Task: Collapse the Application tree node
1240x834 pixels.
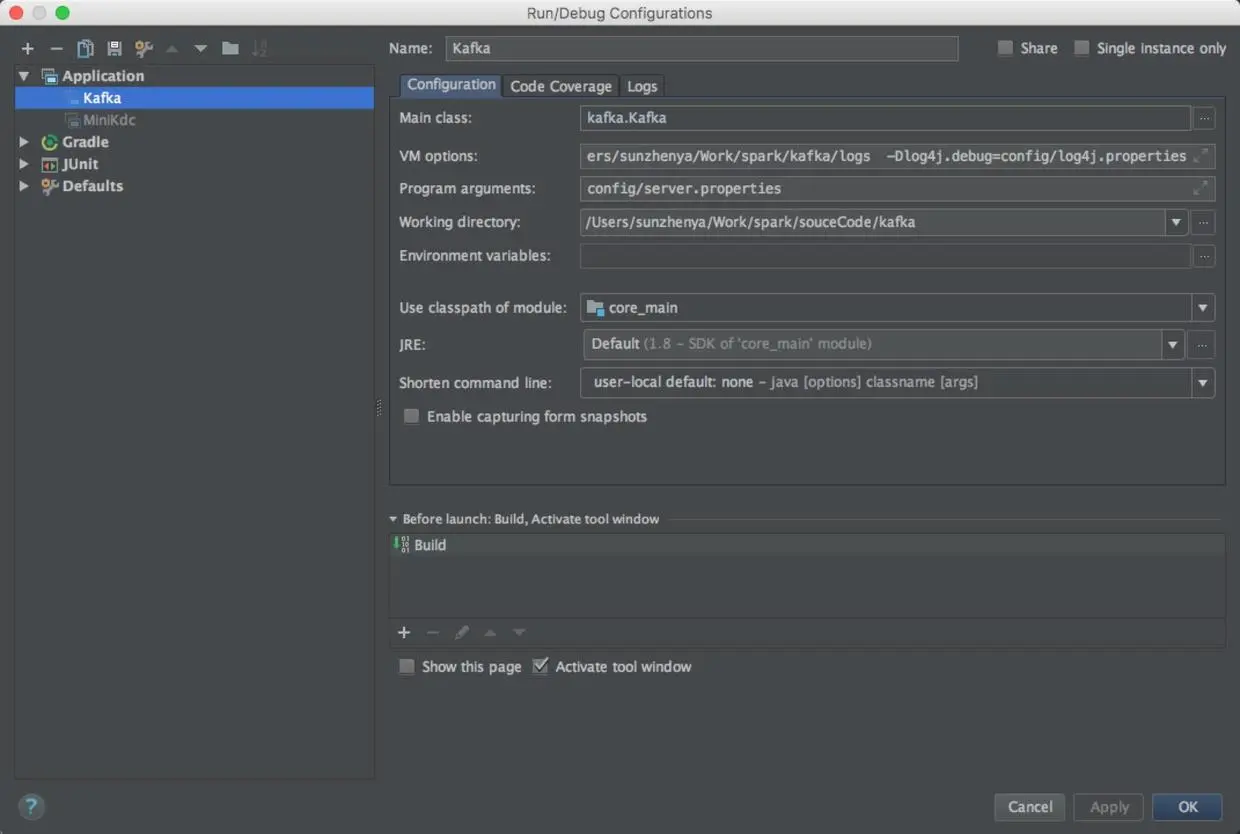Action: point(24,76)
